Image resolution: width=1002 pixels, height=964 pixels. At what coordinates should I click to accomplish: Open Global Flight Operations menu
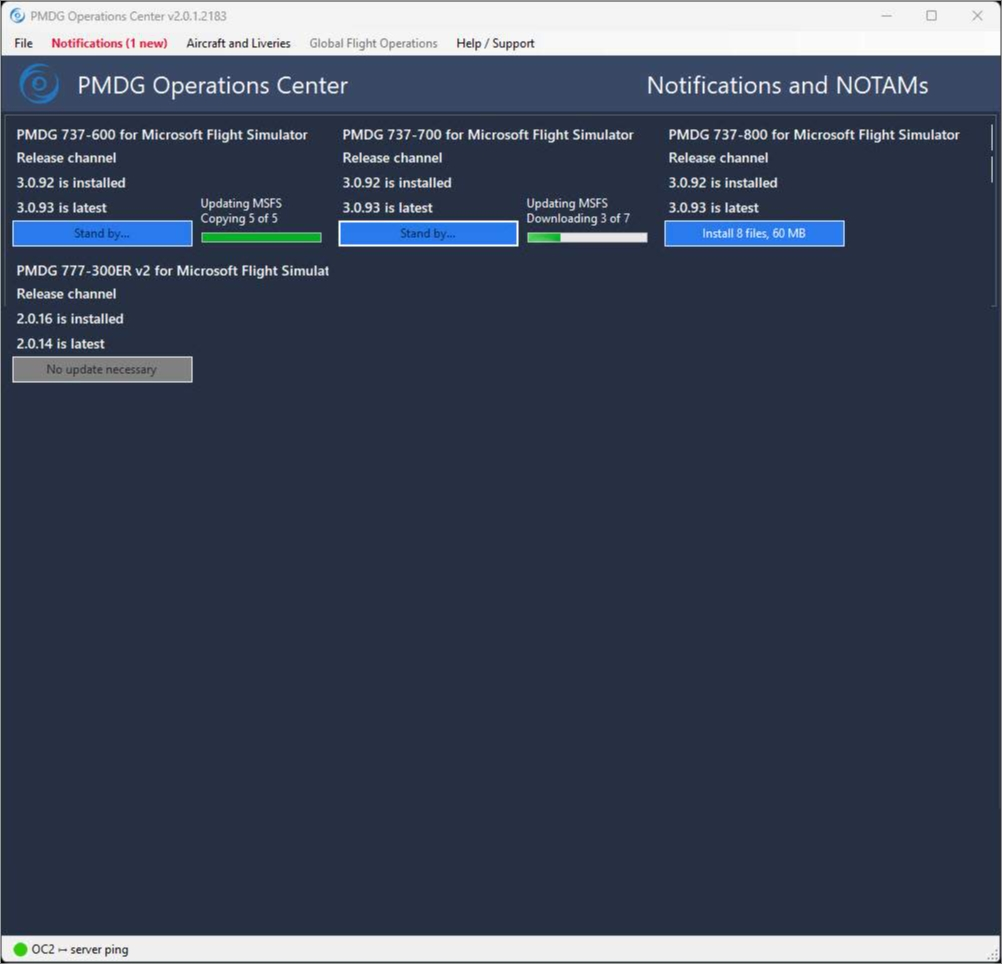373,43
